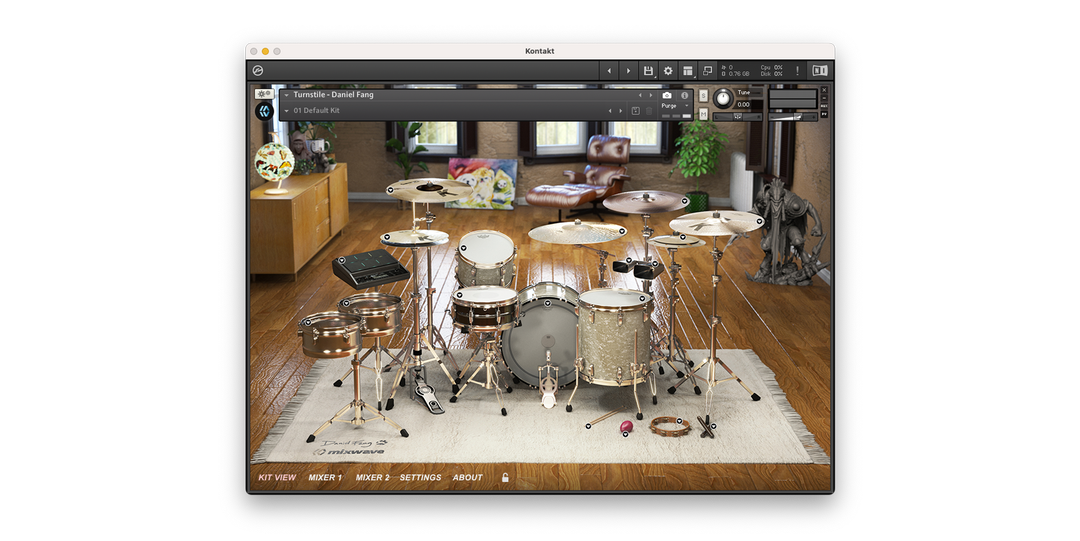Click the exclamation mark panic button
Screen dimensions: 1080x541
pos(797,71)
